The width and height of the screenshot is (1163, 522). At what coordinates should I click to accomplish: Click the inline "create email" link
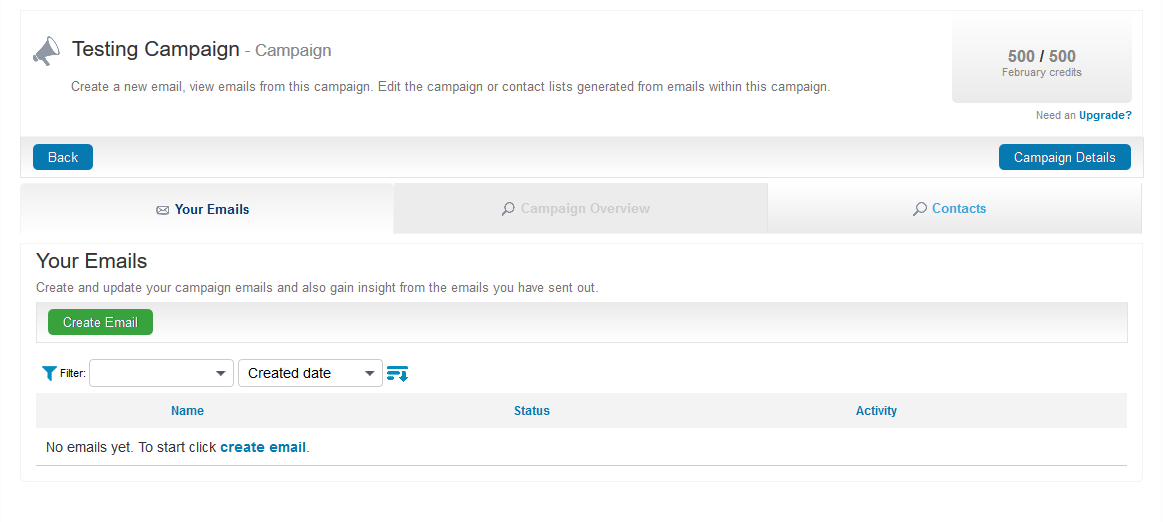pos(263,447)
